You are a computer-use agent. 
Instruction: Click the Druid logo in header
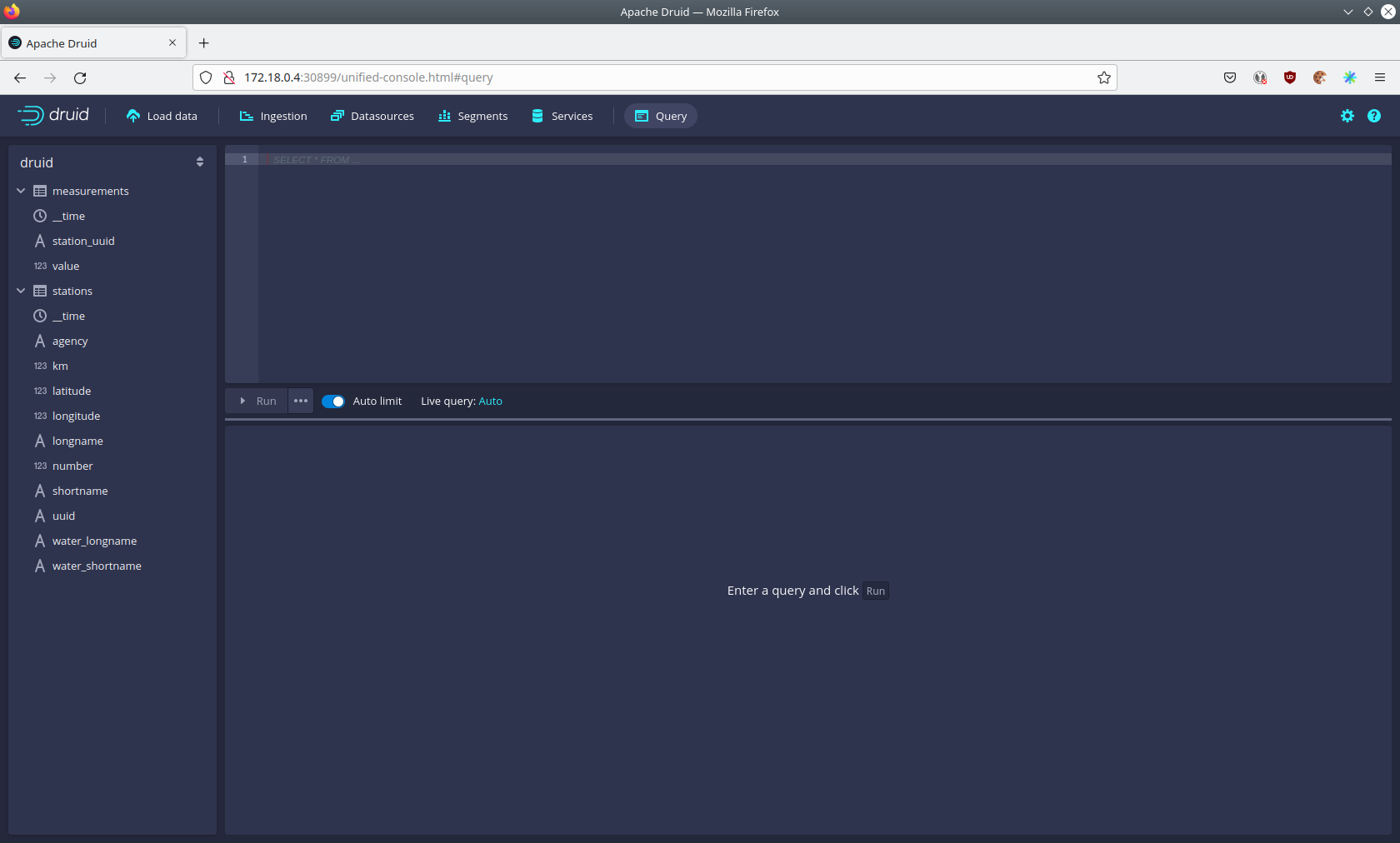pos(53,116)
